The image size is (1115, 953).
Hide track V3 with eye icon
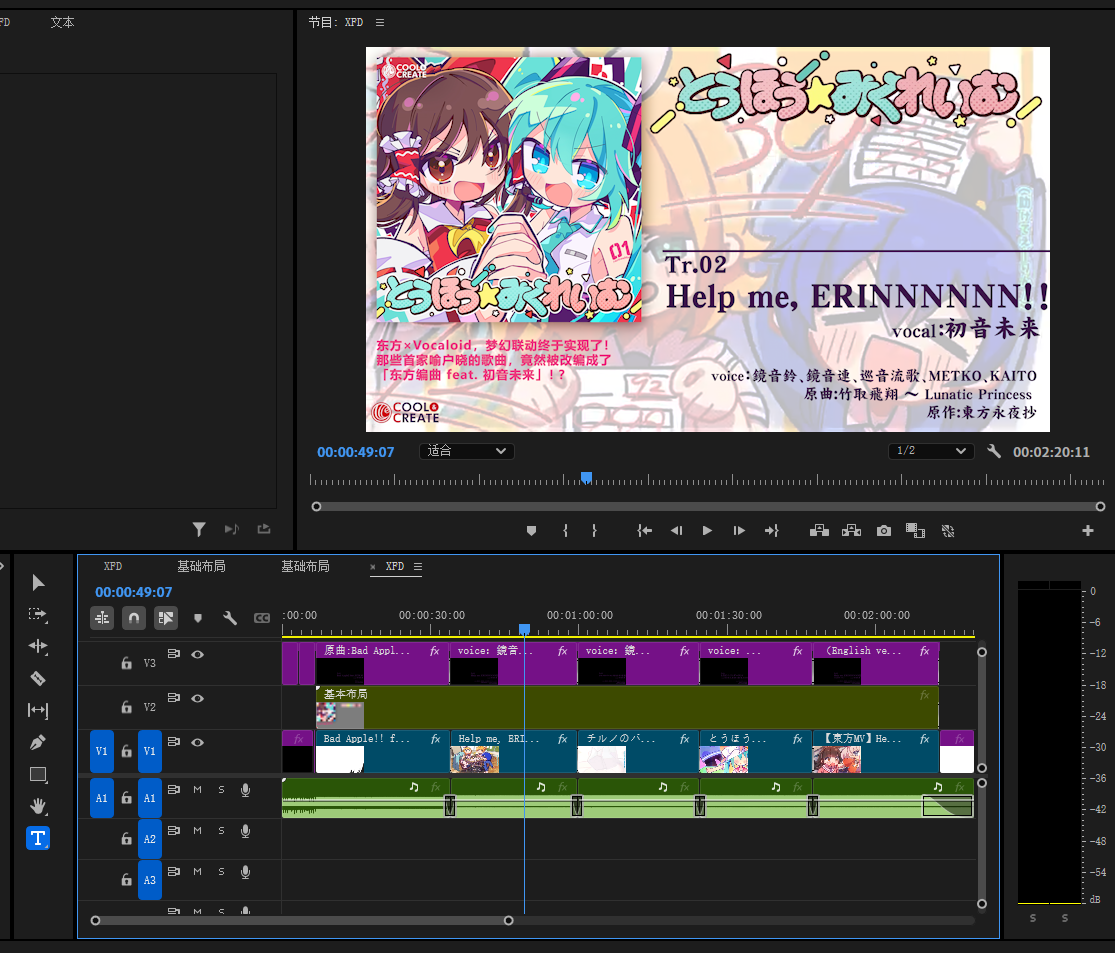click(x=198, y=655)
